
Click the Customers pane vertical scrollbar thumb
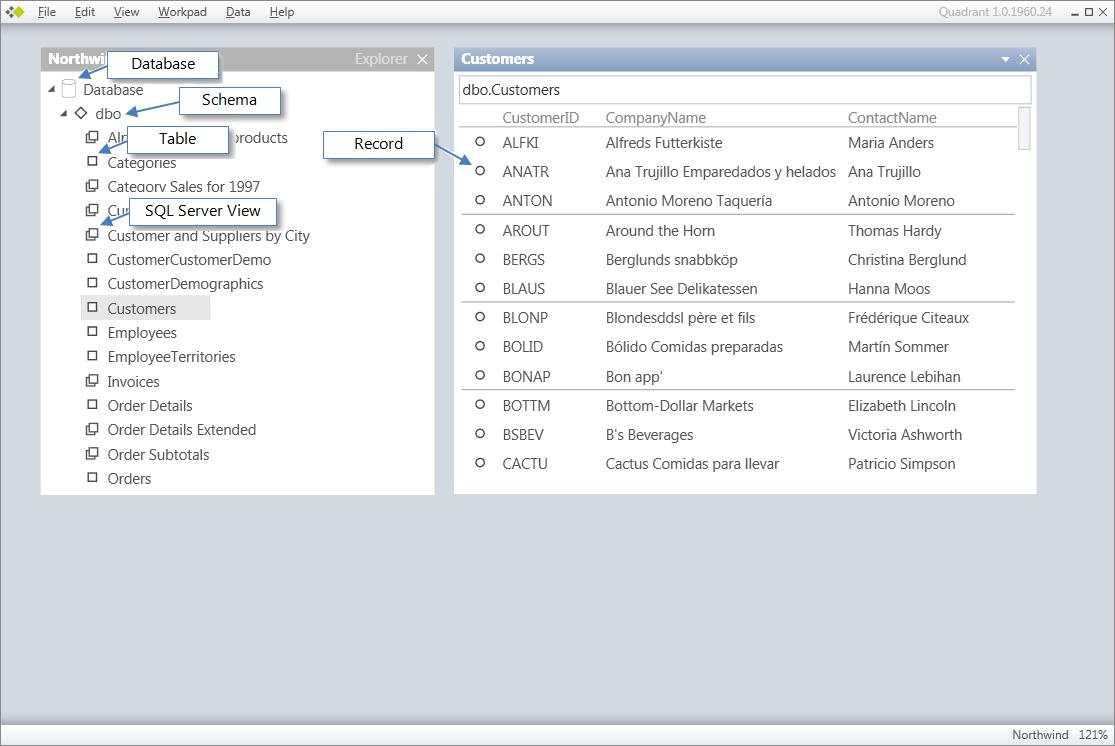1024,129
